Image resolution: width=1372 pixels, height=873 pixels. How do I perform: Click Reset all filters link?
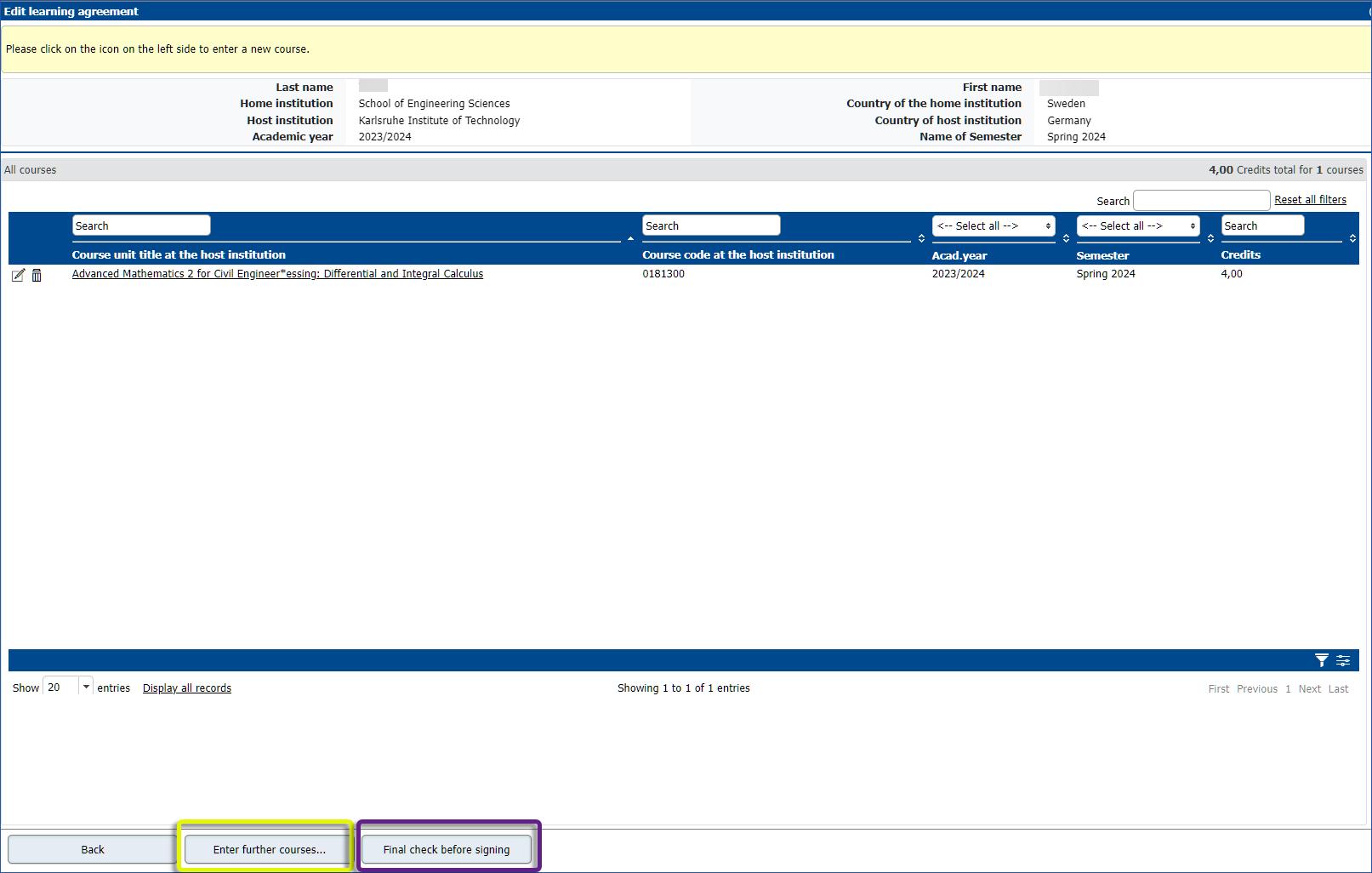[x=1310, y=200]
